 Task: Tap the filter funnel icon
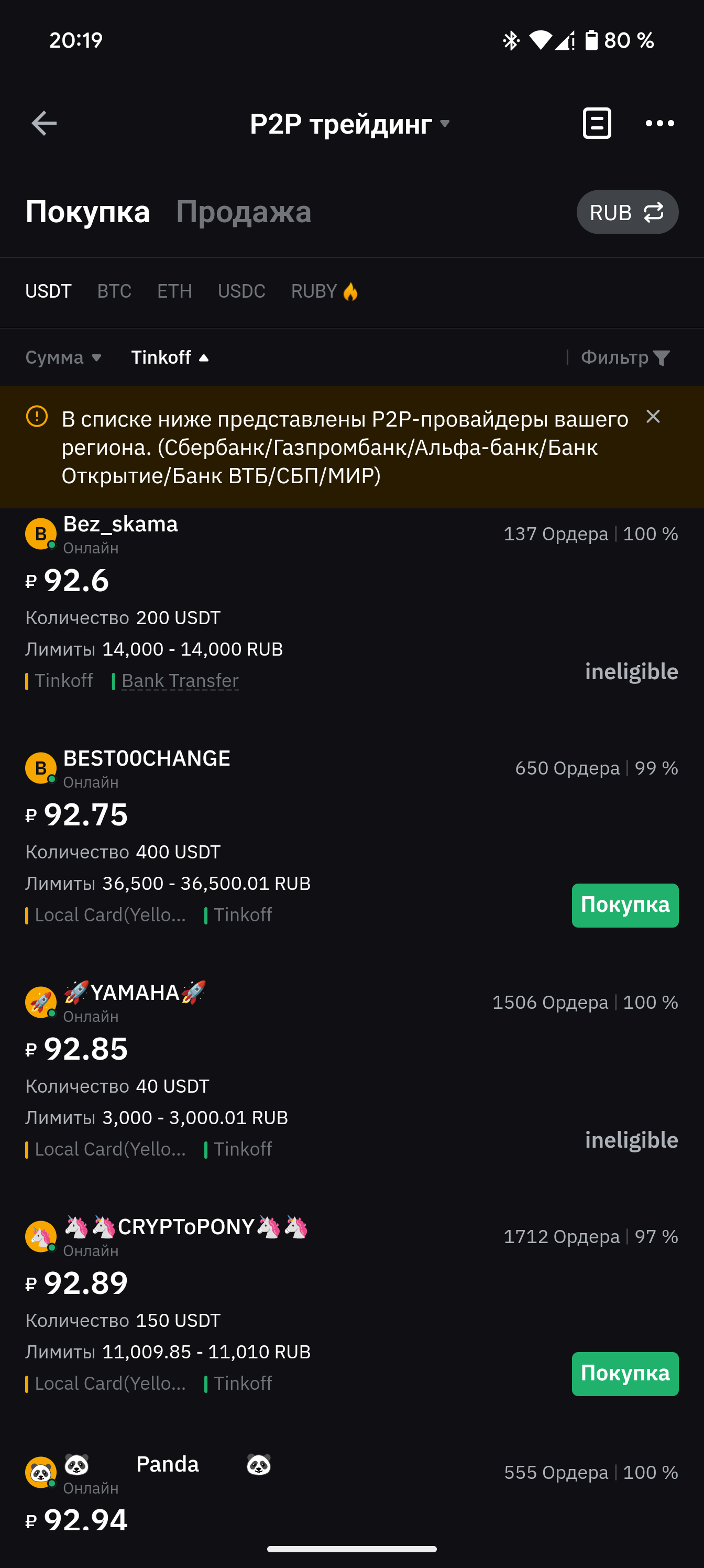(661, 358)
